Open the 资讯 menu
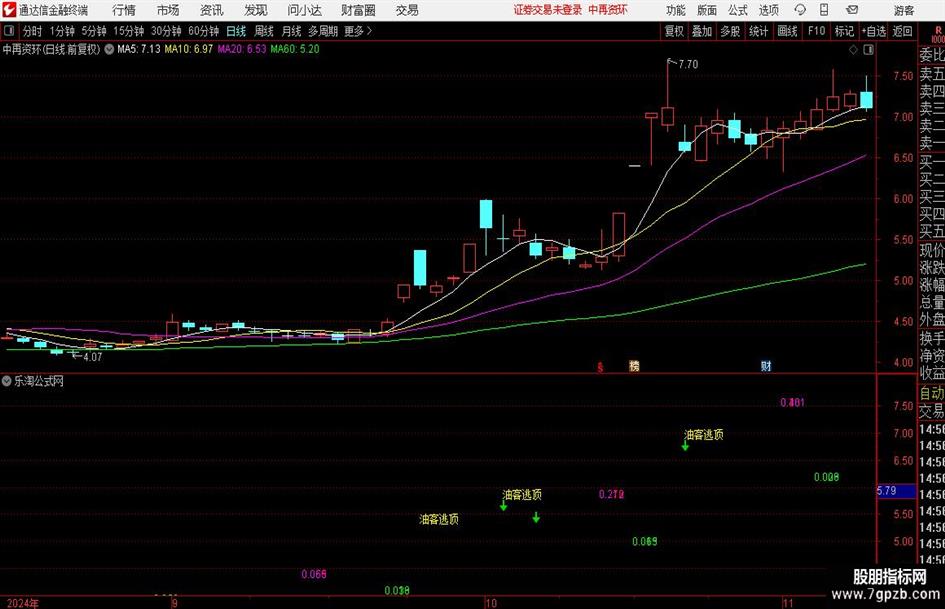Image resolution: width=945 pixels, height=609 pixels. (x=212, y=10)
